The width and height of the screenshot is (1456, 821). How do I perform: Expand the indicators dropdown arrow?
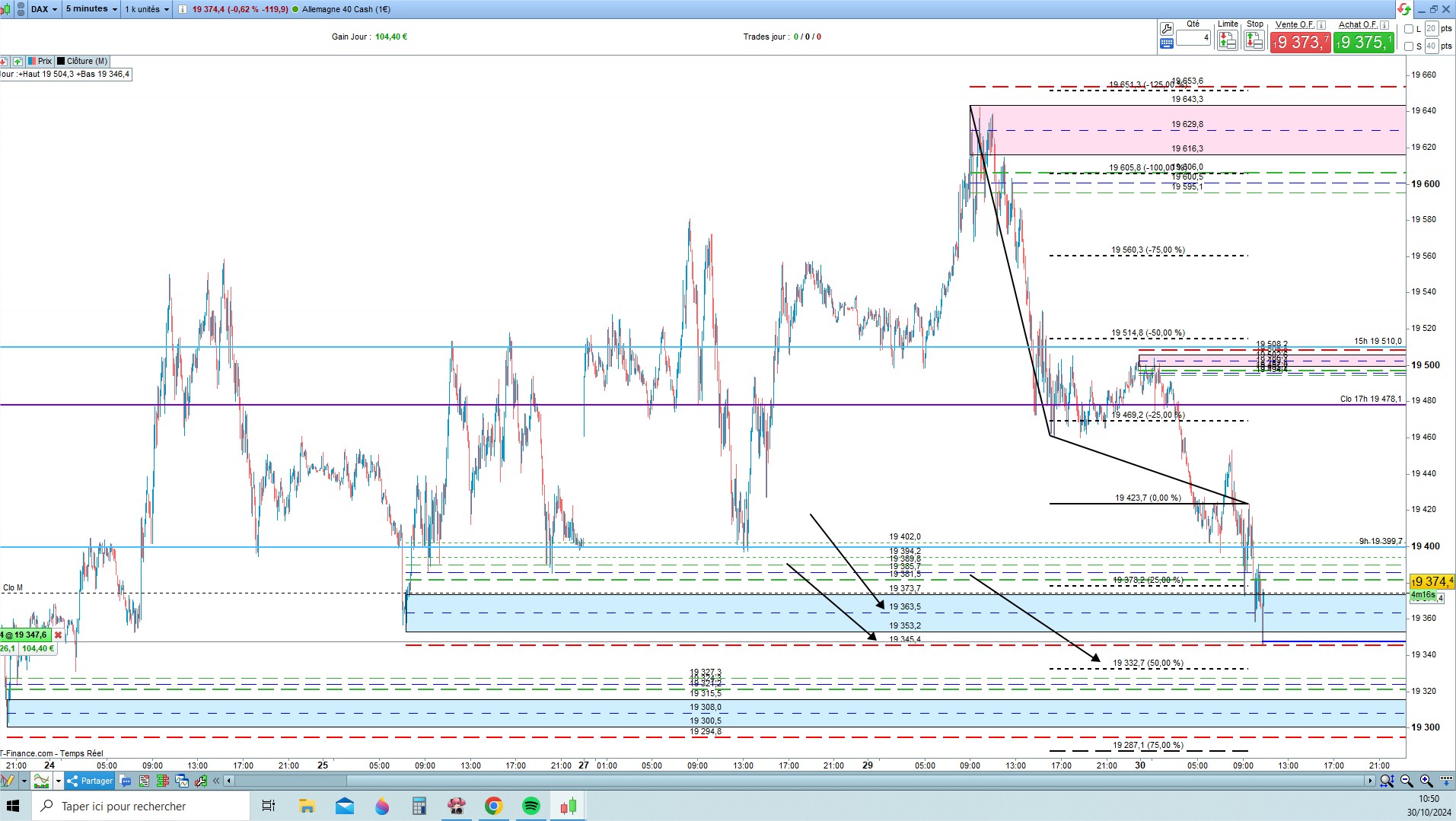point(58,781)
